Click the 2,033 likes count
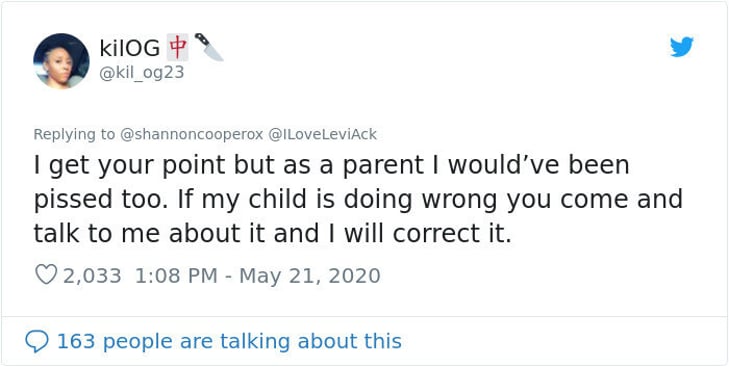Image resolution: width=729 pixels, height=367 pixels. coord(92,276)
